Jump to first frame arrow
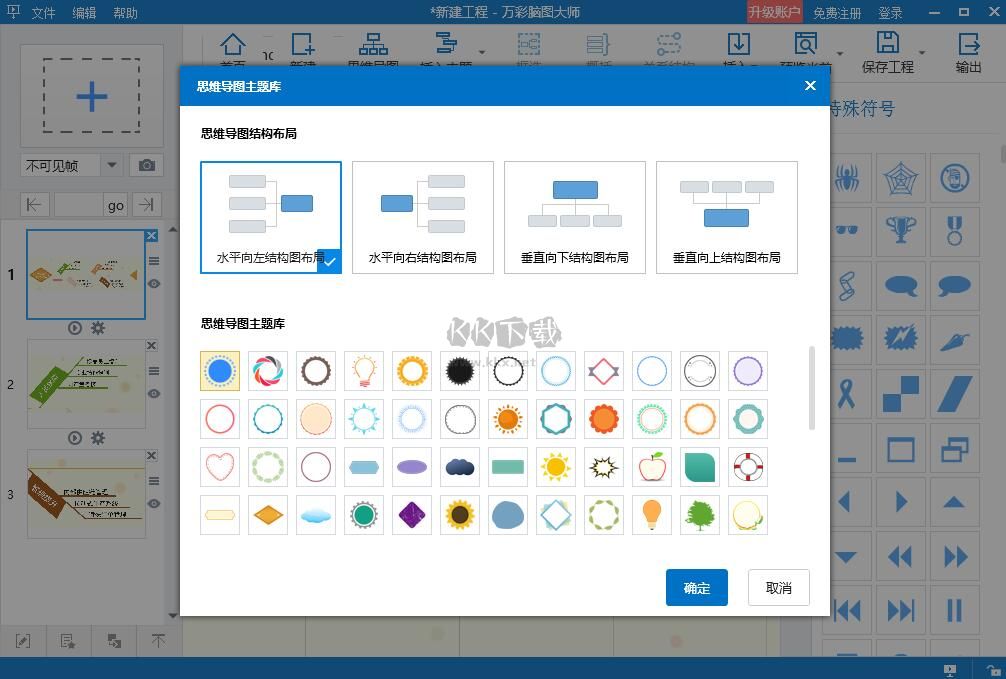 (33, 205)
